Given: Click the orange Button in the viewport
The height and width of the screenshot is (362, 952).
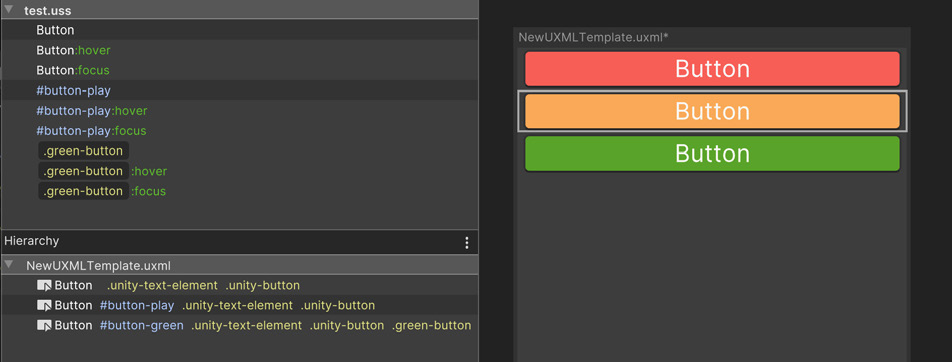Looking at the screenshot, I should [712, 111].
